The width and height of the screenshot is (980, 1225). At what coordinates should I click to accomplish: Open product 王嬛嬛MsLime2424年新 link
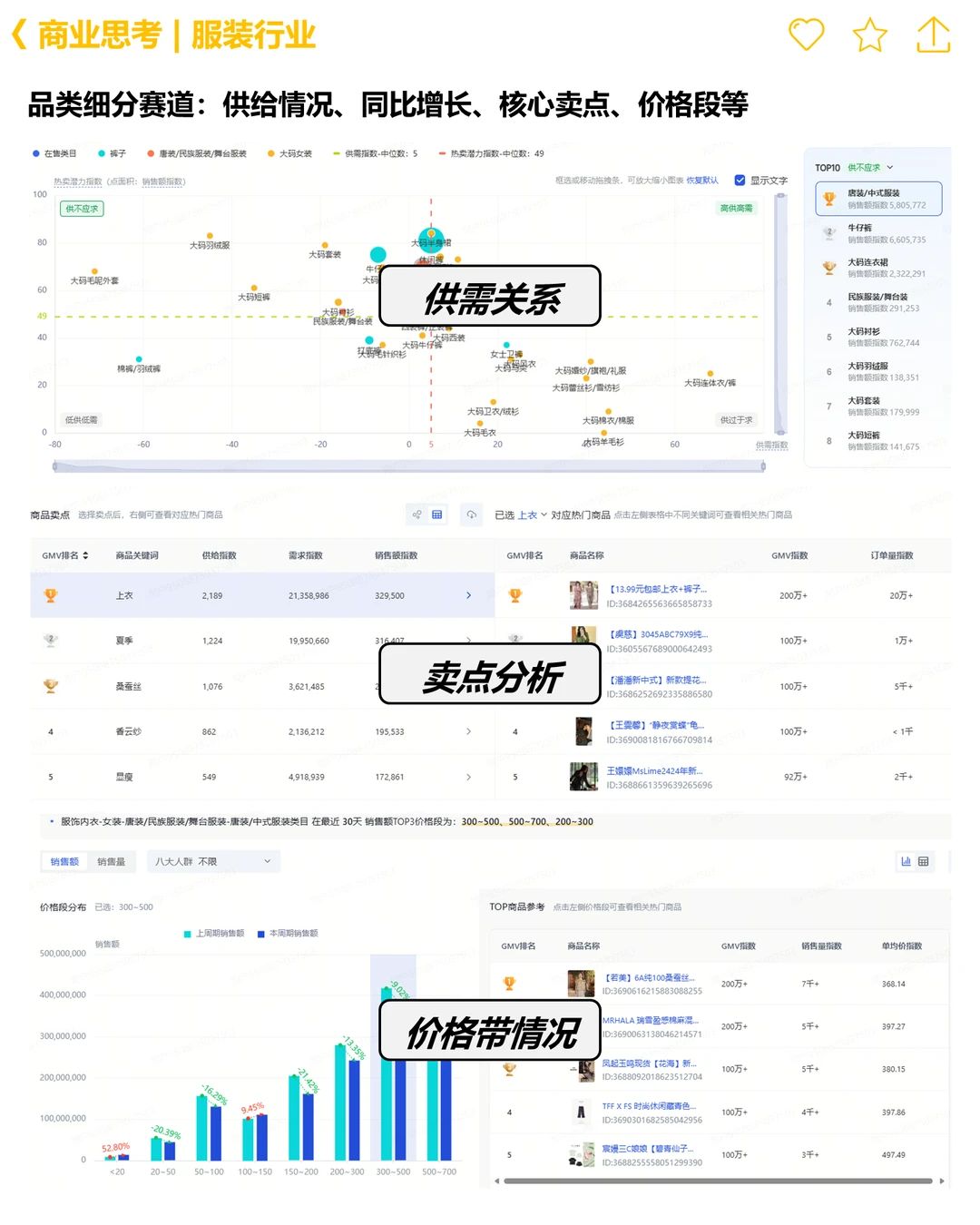coord(654,770)
